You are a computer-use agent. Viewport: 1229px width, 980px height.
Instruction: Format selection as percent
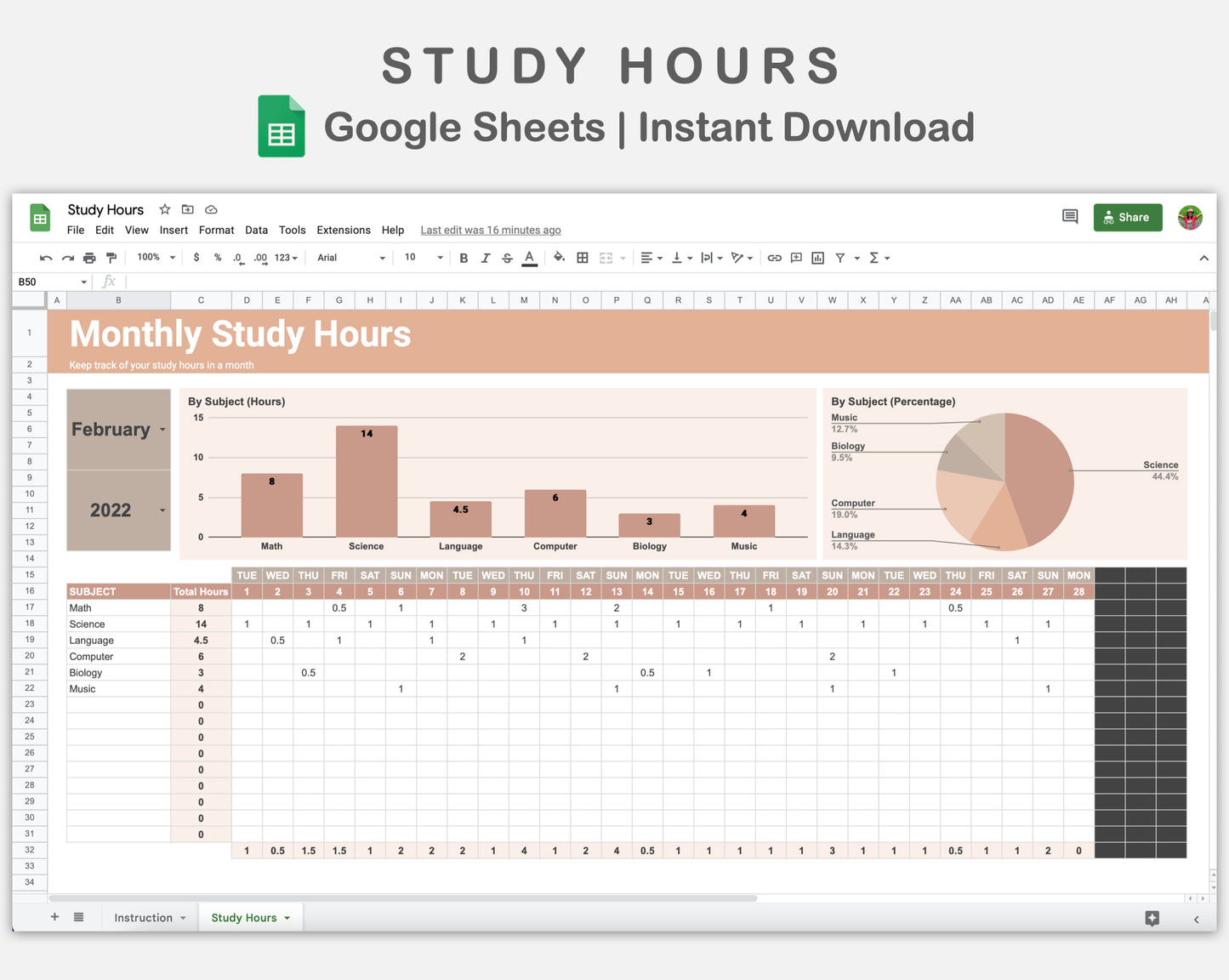pyautogui.click(x=217, y=257)
